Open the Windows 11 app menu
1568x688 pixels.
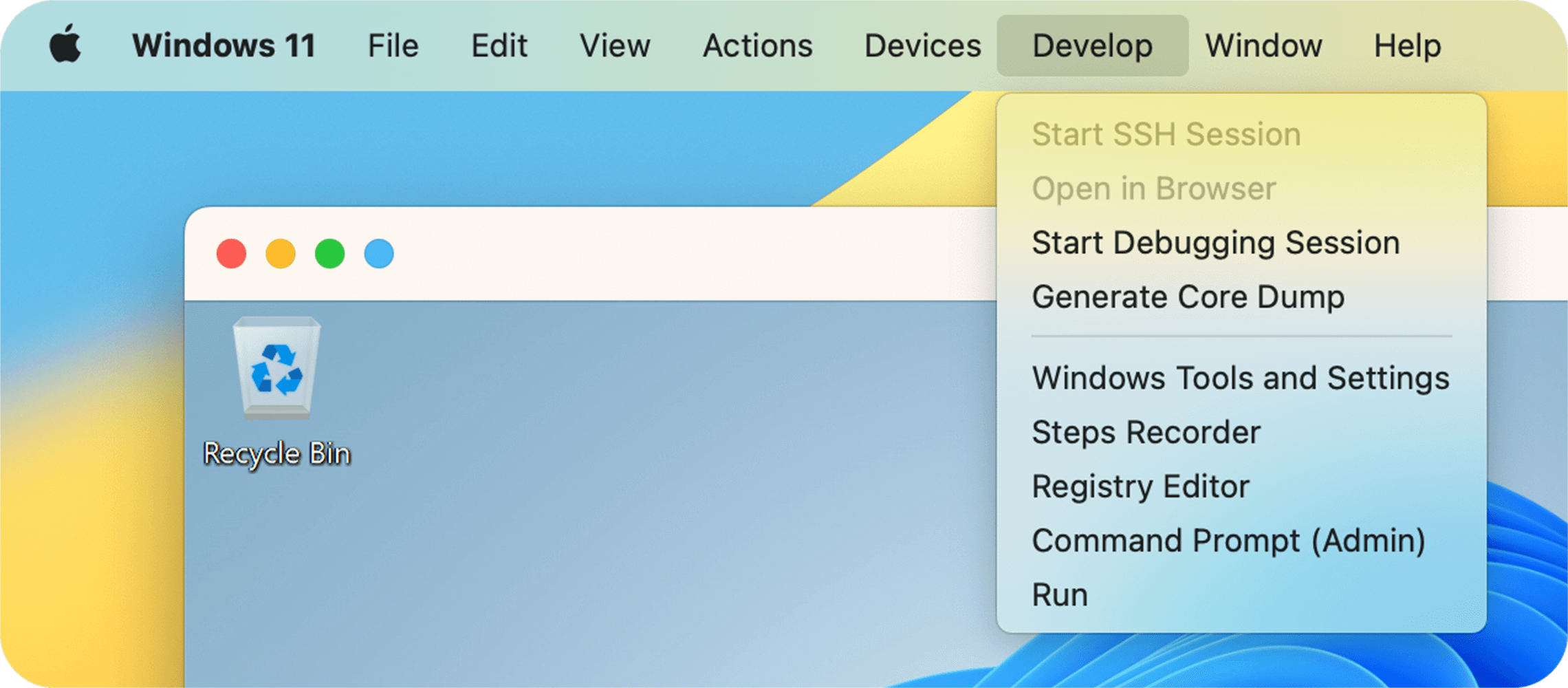224,46
